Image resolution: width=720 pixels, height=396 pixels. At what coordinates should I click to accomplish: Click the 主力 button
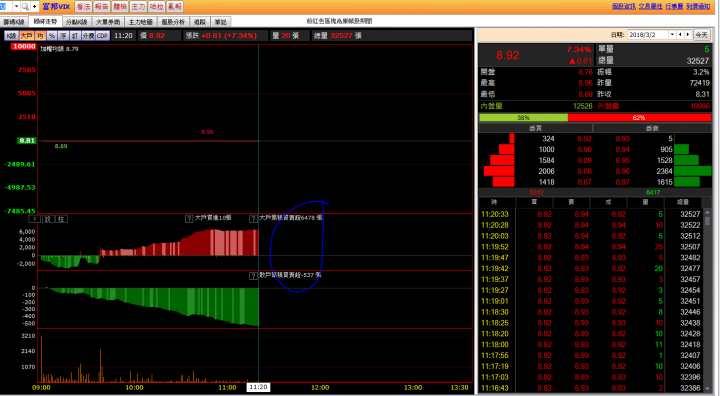pyautogui.click(x=138, y=6)
